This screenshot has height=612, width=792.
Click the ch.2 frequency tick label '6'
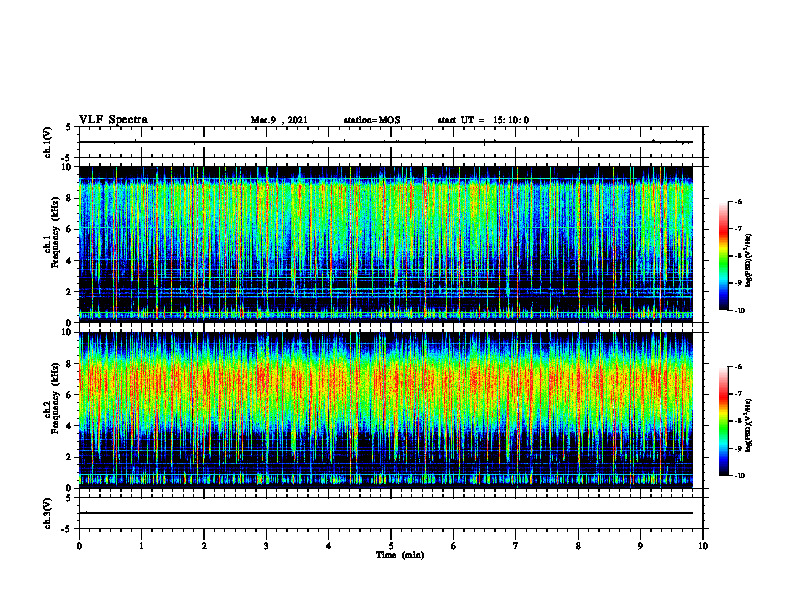(x=69, y=395)
